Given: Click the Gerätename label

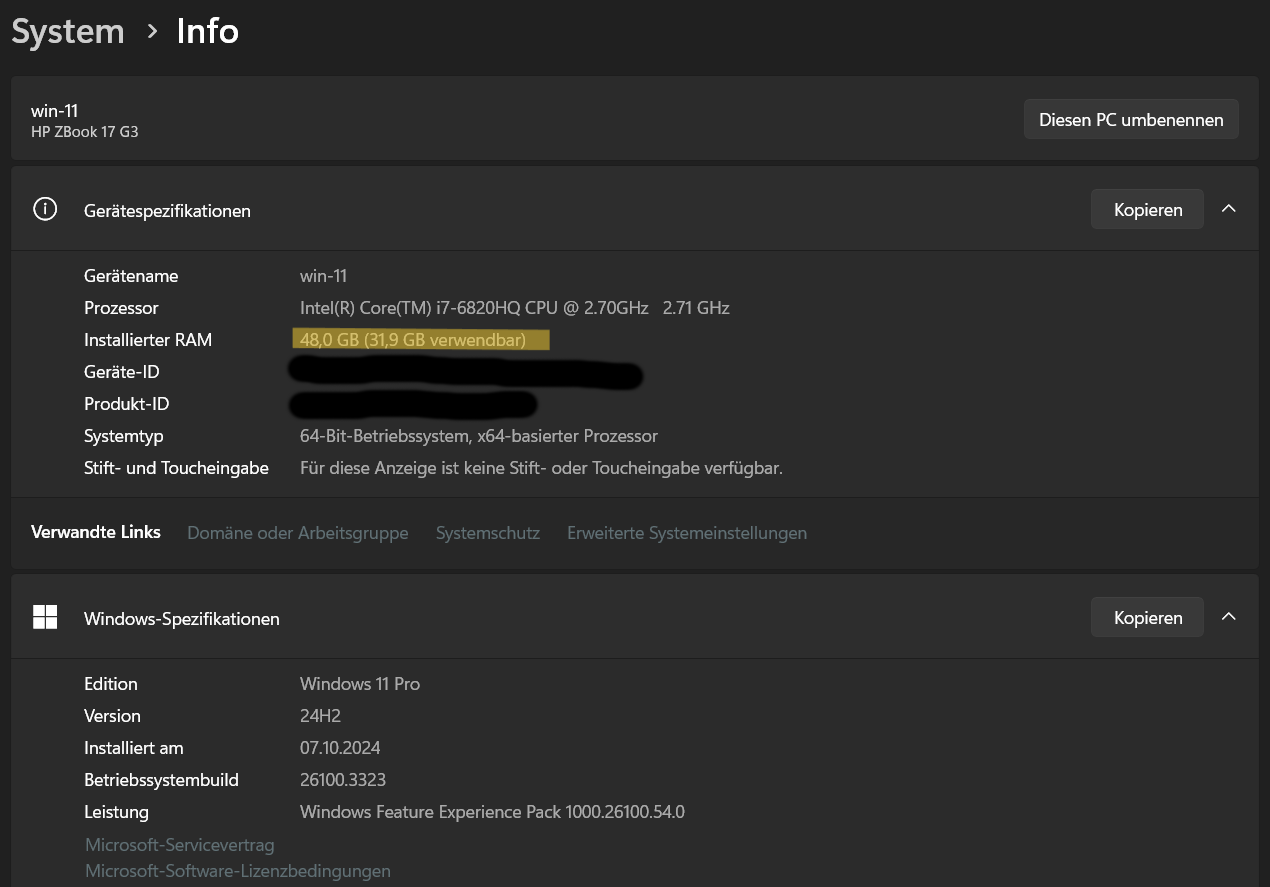Looking at the screenshot, I should coord(131,275).
